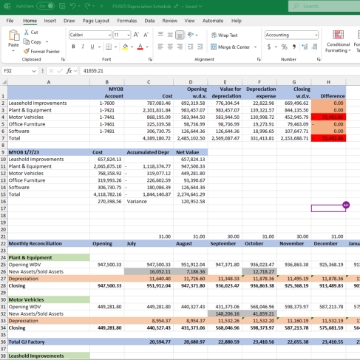The width and height of the screenshot is (360, 360).
Task: Open the Font settings dialog launcher
Action: click(x=150, y=59)
